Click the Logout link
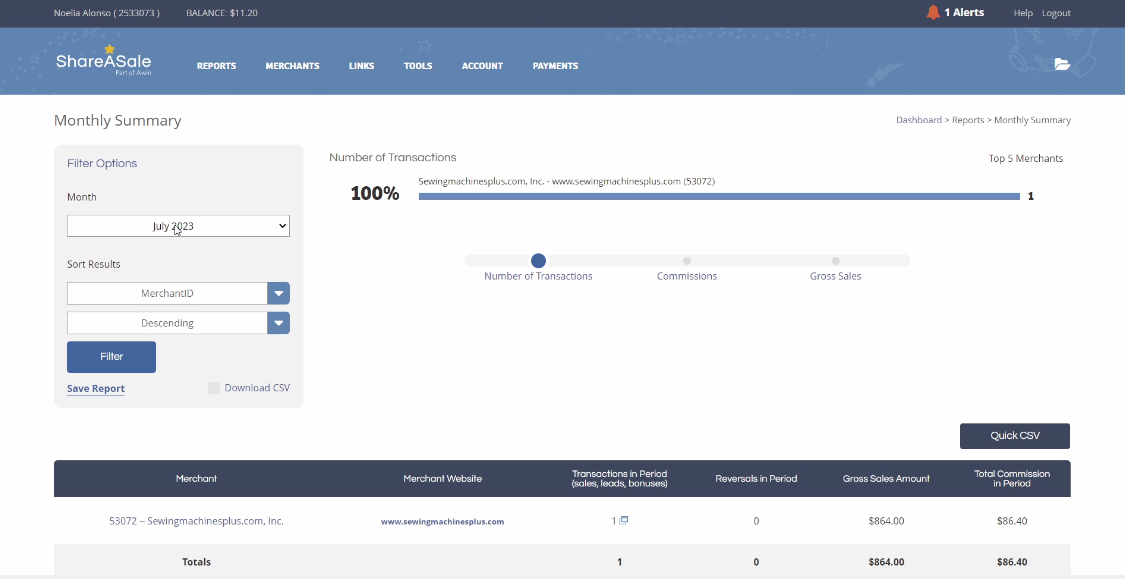Screen dimensions: 1125x579 [1056, 13]
